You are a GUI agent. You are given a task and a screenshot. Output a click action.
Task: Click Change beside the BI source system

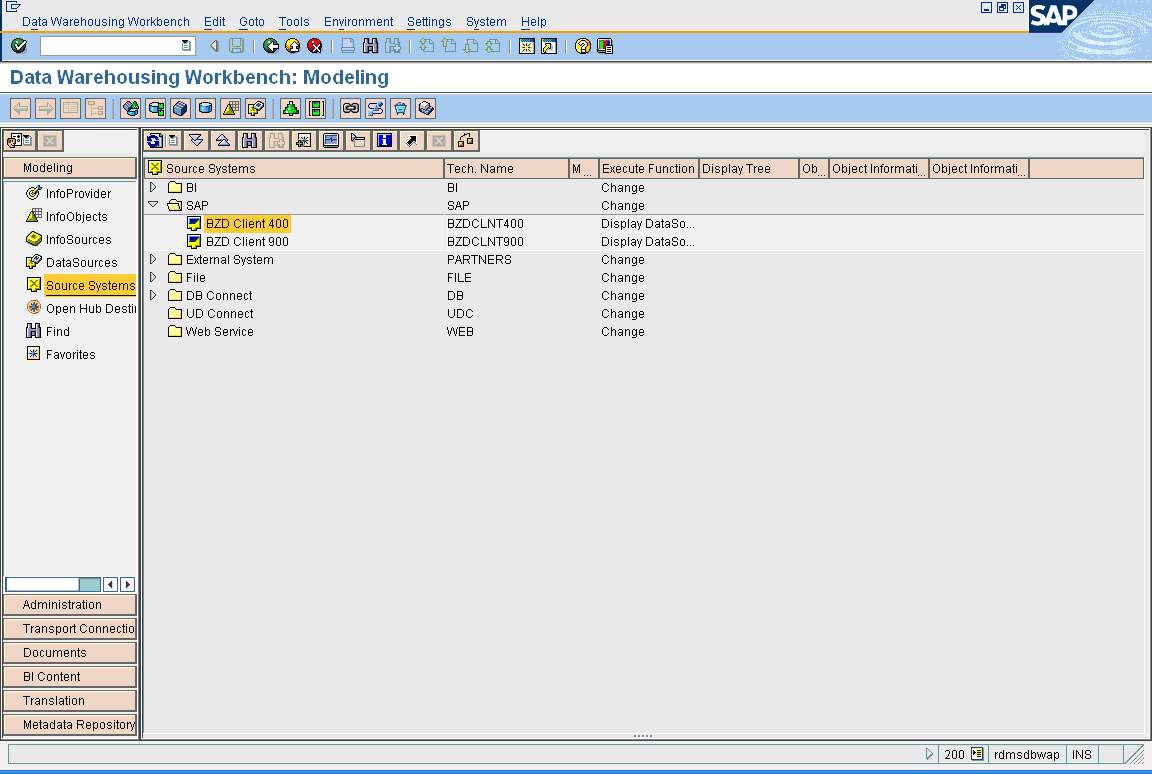coord(622,187)
